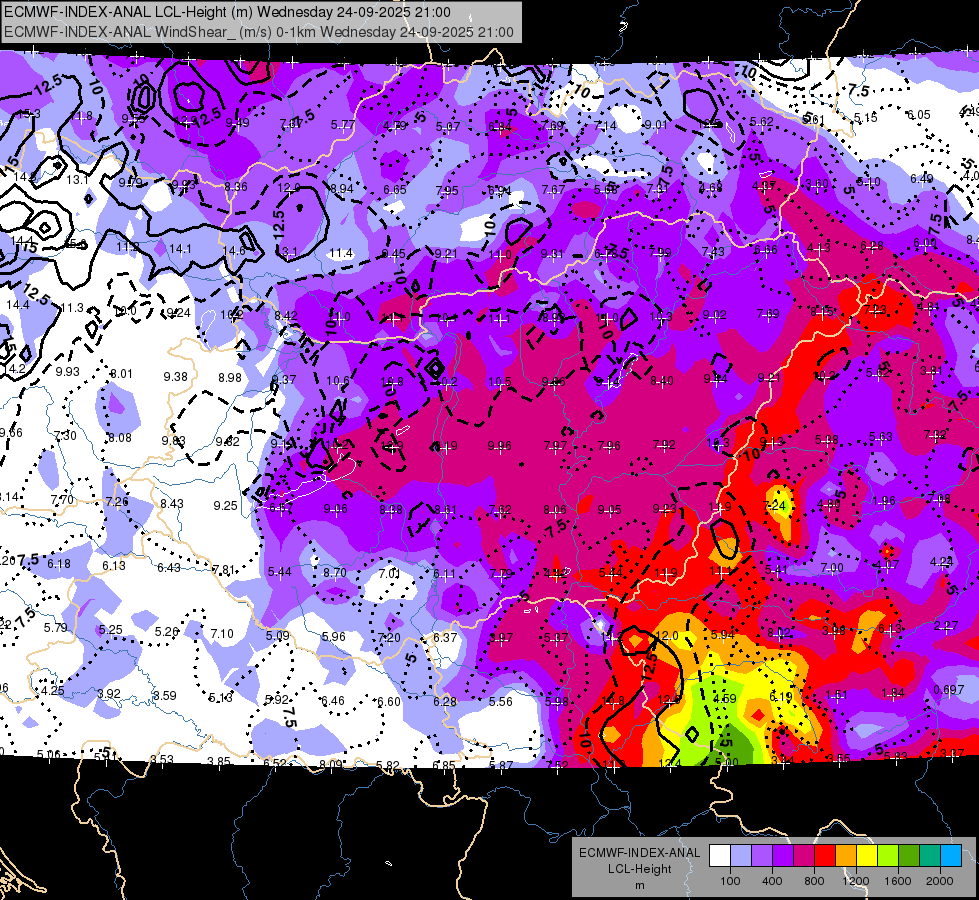
Task: Click the wind shear value 5.56
Action: tap(501, 701)
